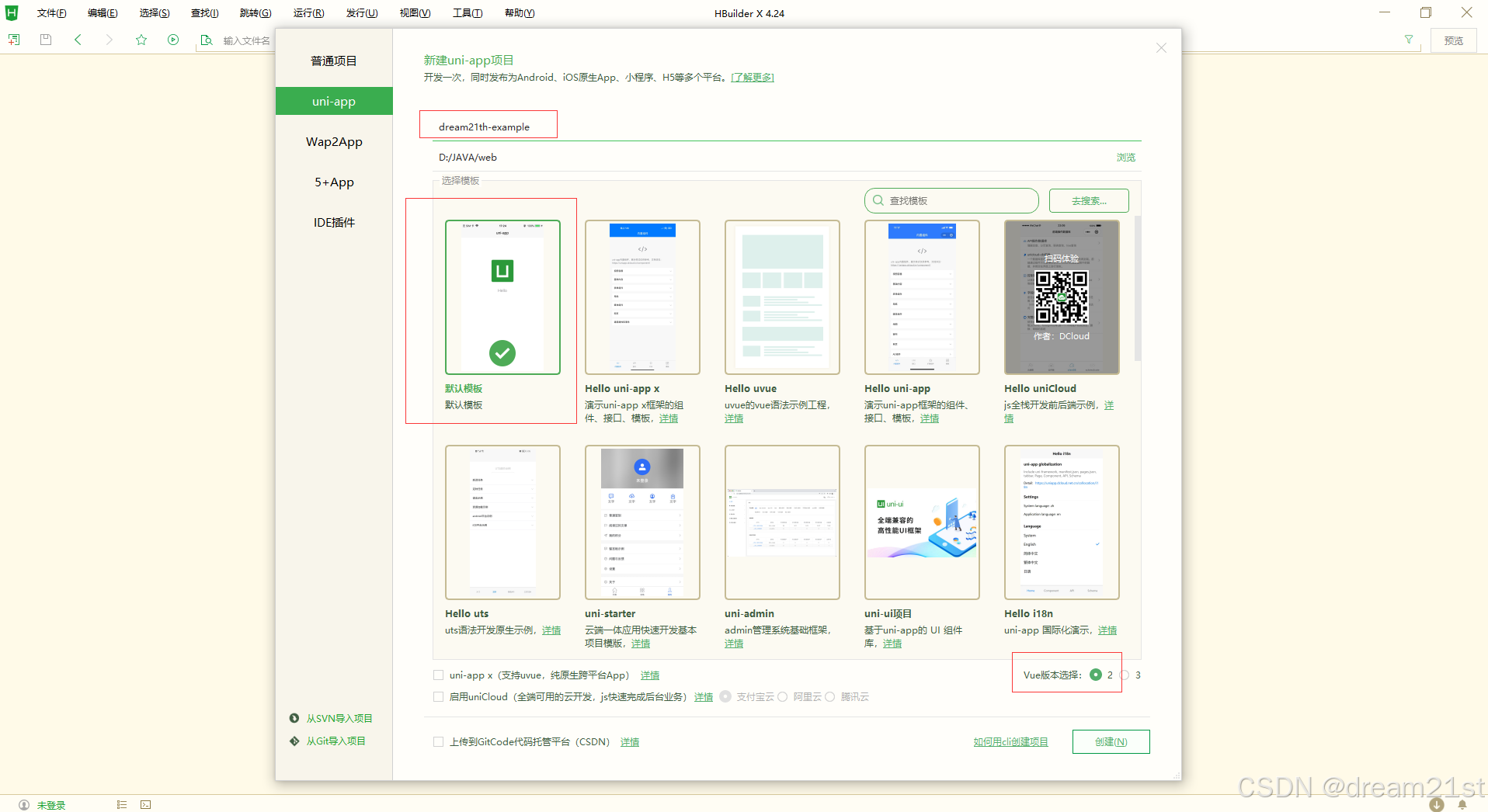Select the 支付宝云 radio option
Image resolution: width=1488 pixels, height=812 pixels.
tap(725, 696)
